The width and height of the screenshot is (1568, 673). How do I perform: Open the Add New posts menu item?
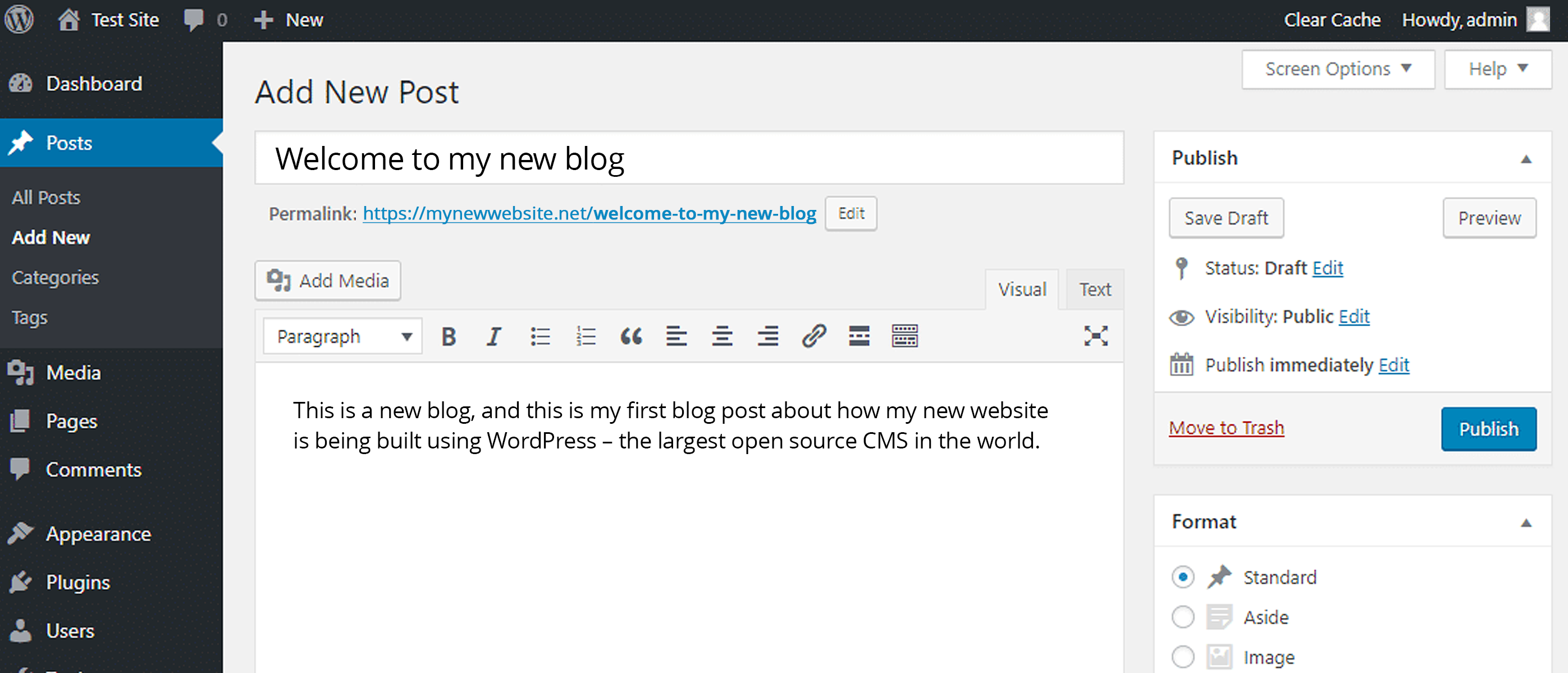click(x=51, y=237)
